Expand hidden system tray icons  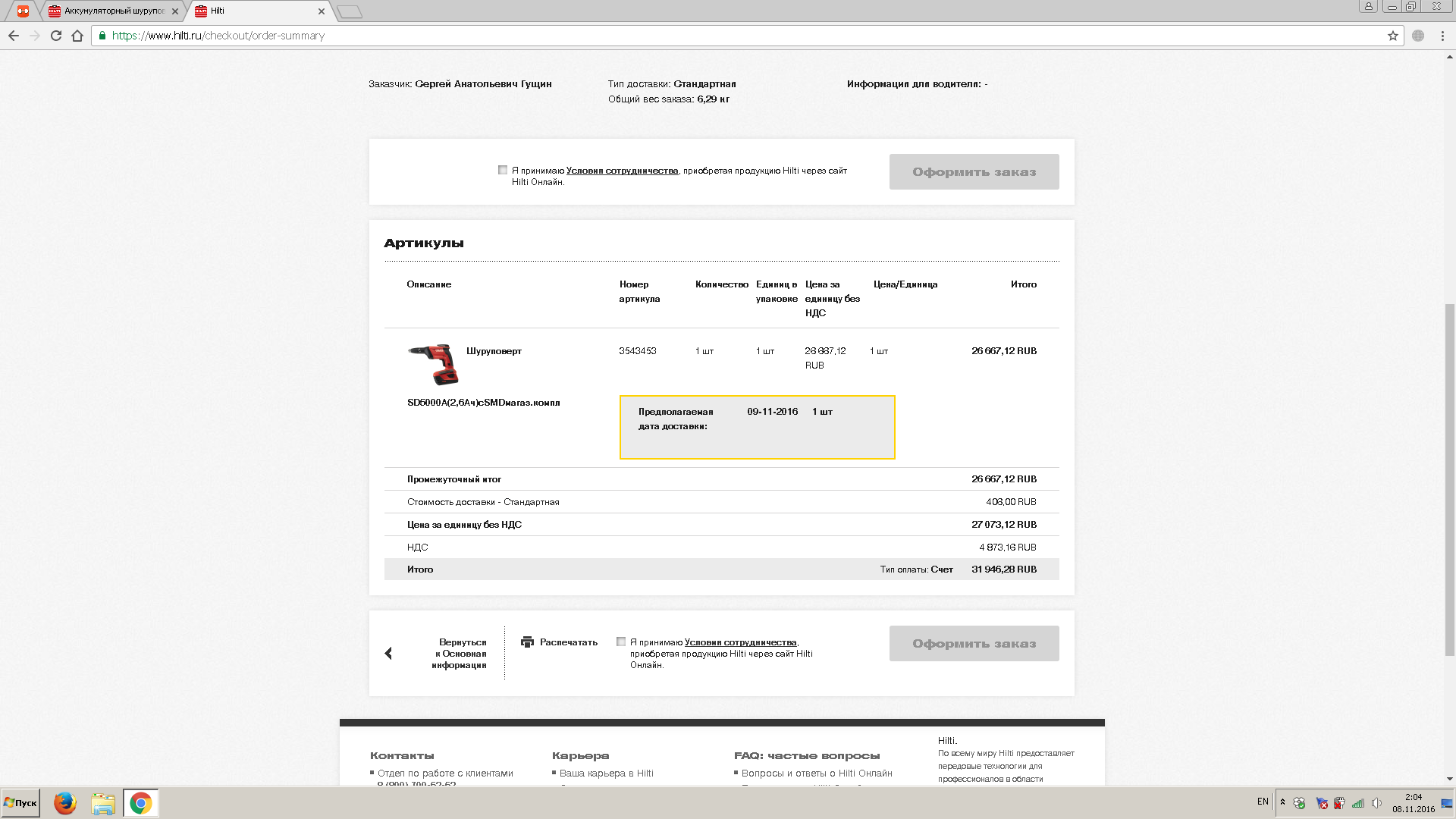[1282, 802]
